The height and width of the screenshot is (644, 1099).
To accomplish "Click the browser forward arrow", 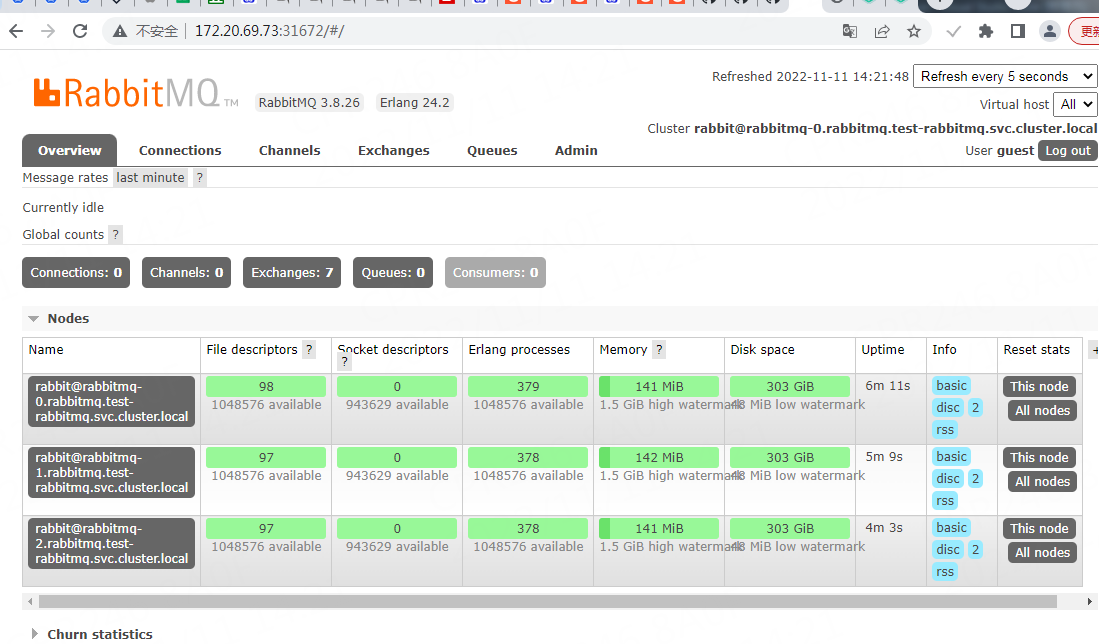I will pos(48,31).
